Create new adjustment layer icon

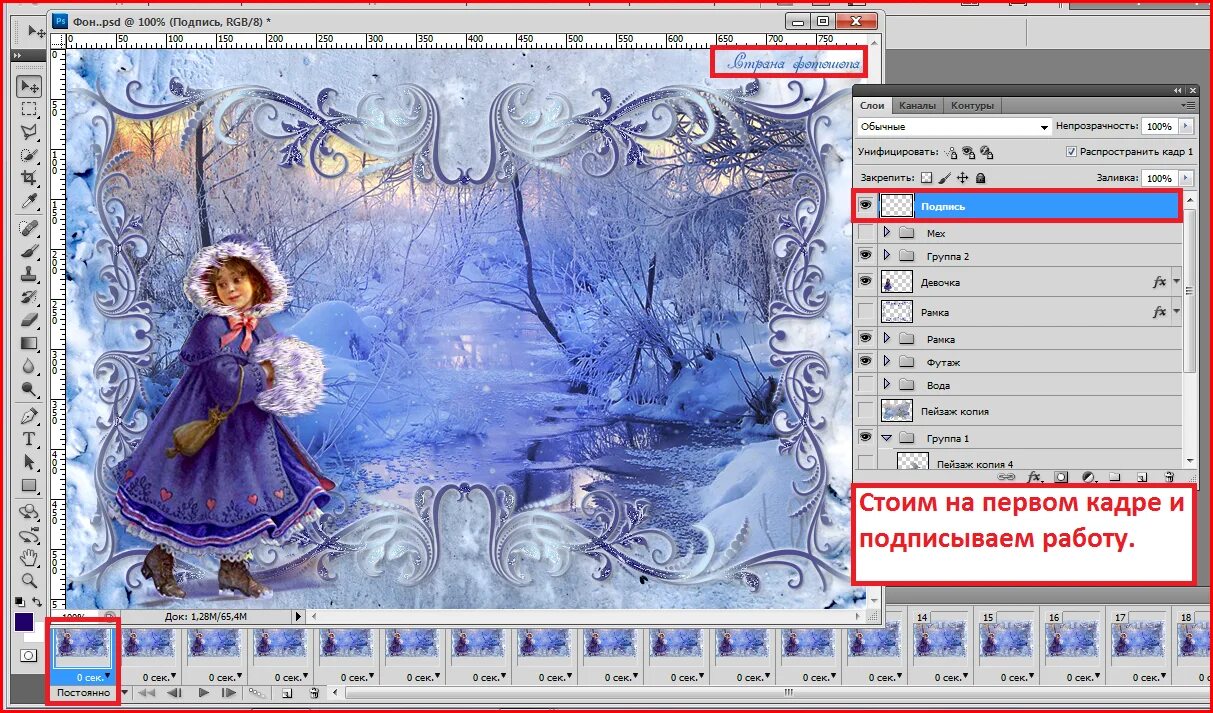pyautogui.click(x=1088, y=478)
